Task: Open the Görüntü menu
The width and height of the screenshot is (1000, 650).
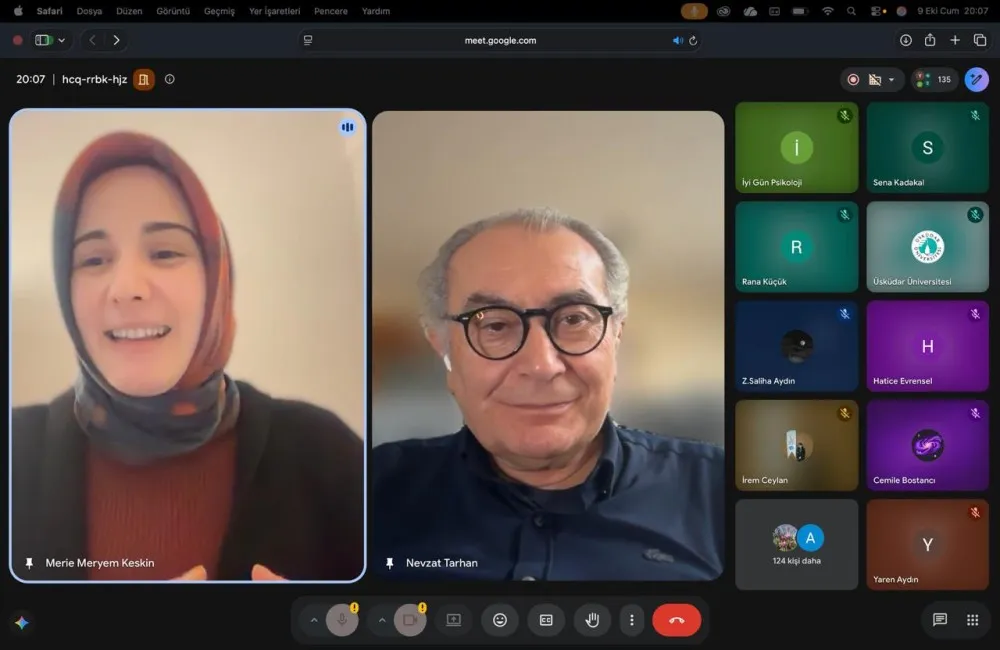Action: tap(173, 11)
